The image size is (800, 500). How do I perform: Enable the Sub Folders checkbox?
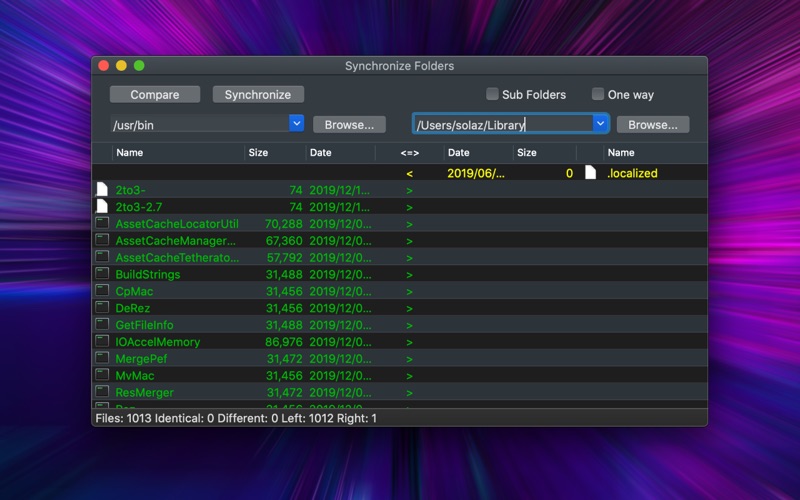pyautogui.click(x=492, y=94)
